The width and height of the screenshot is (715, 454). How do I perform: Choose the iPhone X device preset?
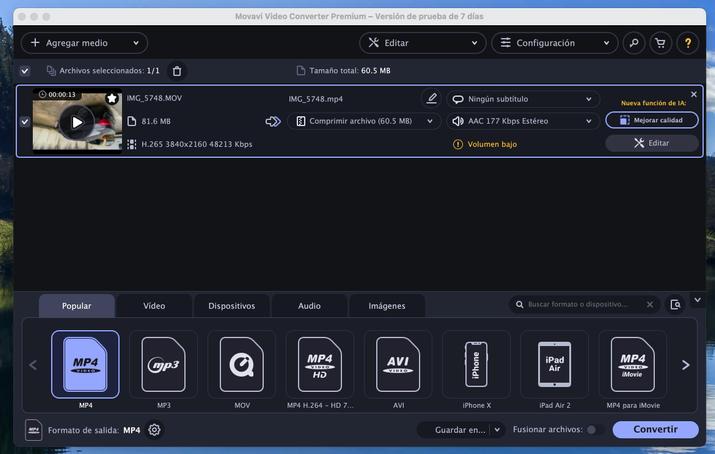point(476,365)
